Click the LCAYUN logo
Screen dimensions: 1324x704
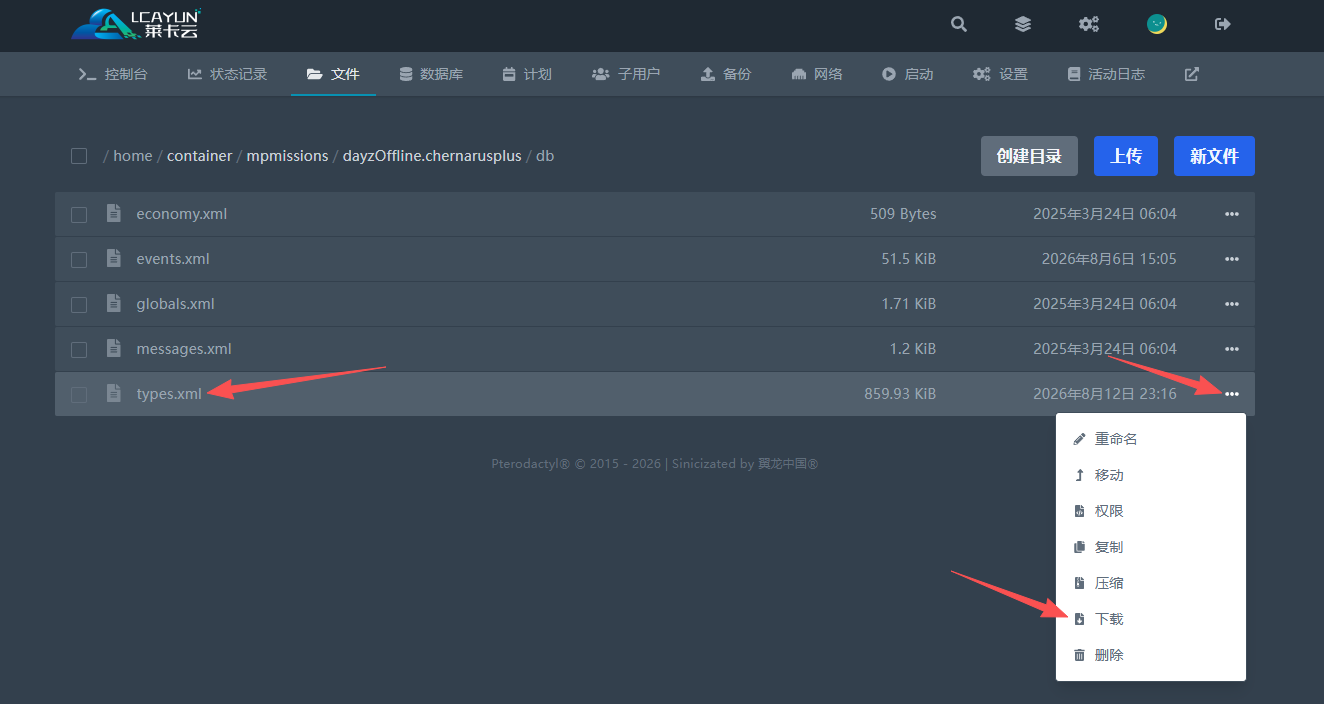(137, 24)
